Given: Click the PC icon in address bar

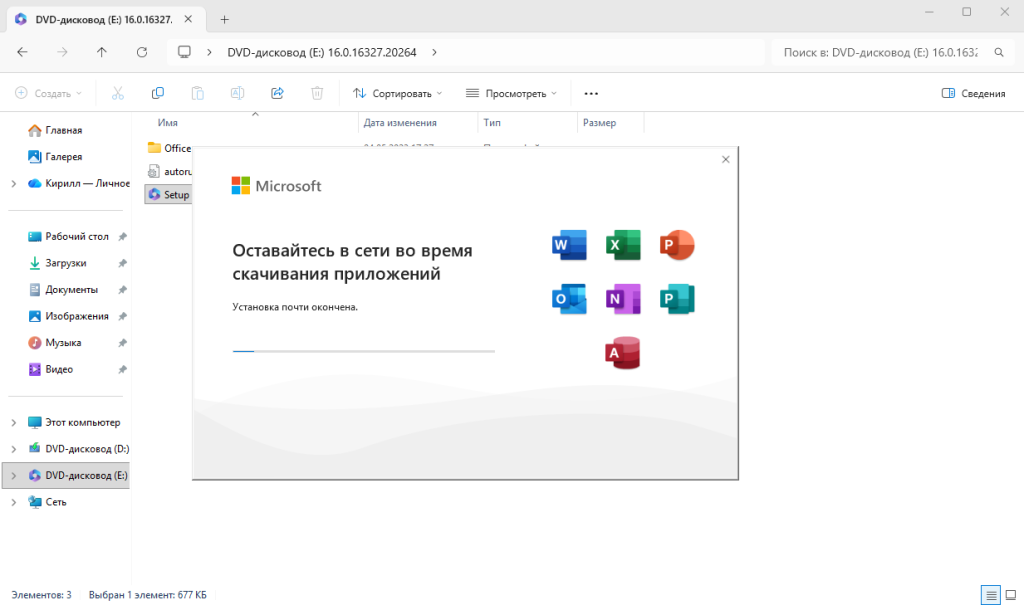Looking at the screenshot, I should tap(185, 52).
